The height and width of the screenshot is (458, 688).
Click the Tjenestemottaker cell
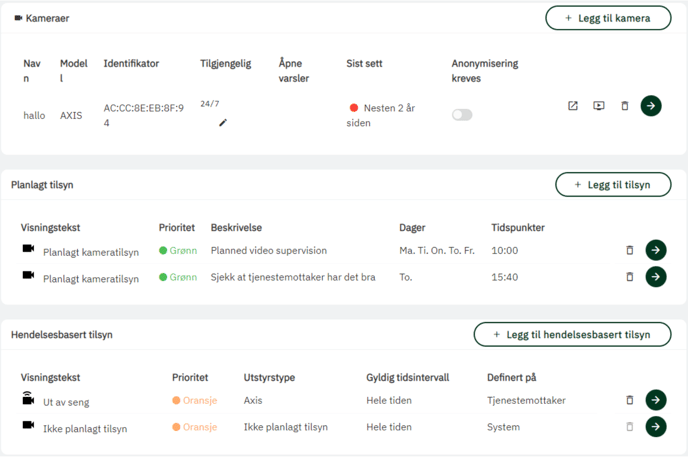[526, 401]
